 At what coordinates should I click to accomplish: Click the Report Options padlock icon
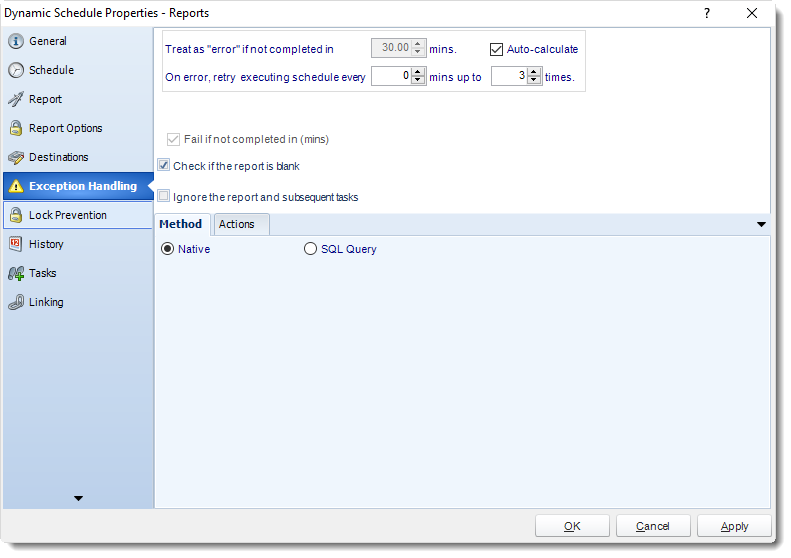click(16, 128)
